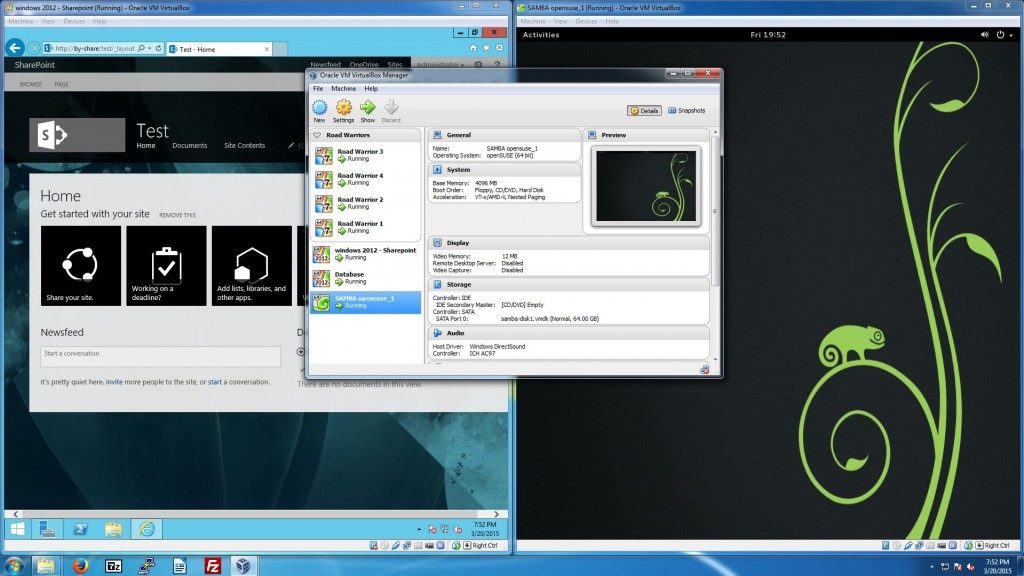1024x576 pixels.
Task: Select the Test - Home browser tab
Action: (x=219, y=49)
